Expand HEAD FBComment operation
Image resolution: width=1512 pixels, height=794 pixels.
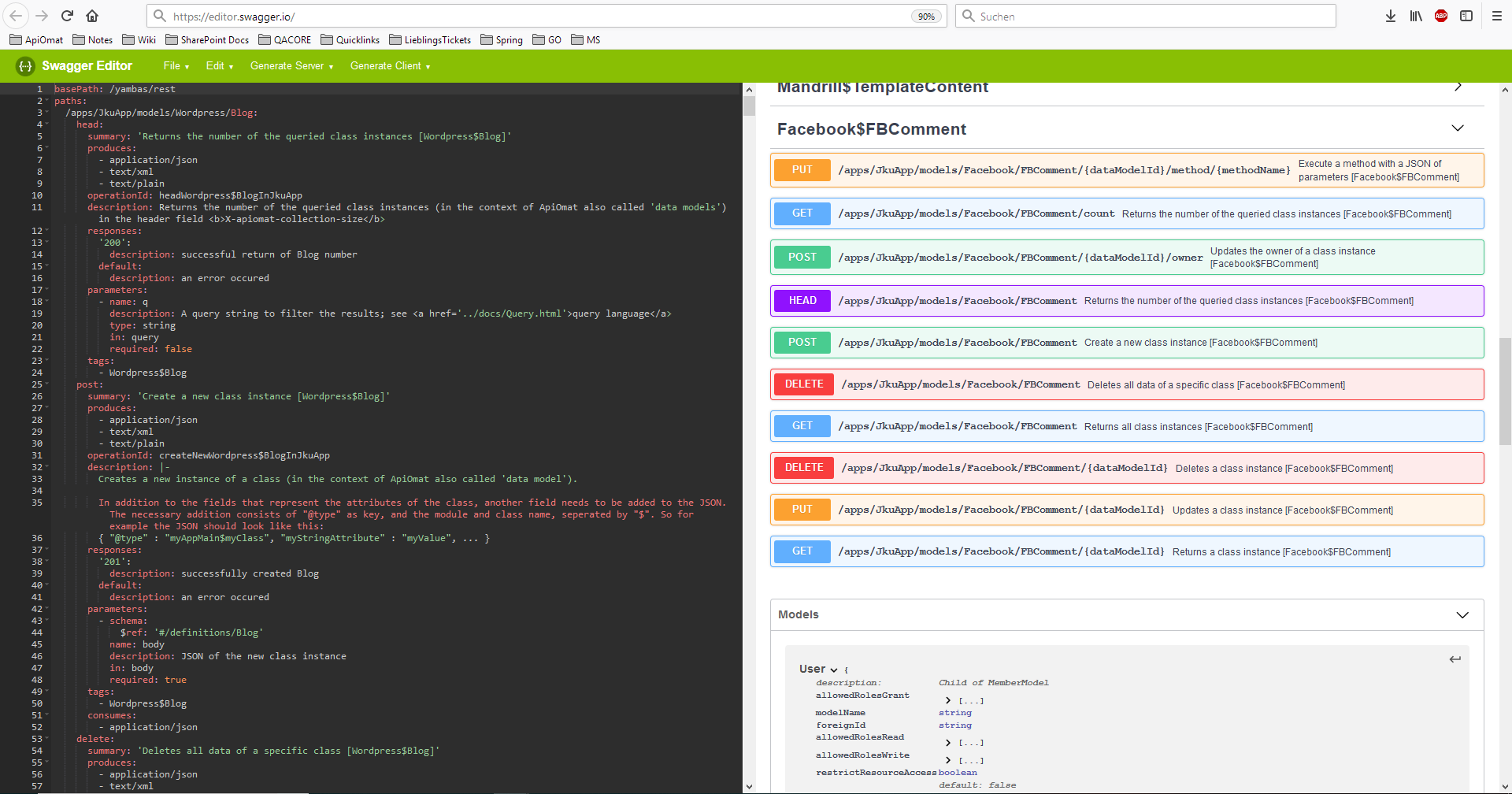pyautogui.click(x=1127, y=301)
